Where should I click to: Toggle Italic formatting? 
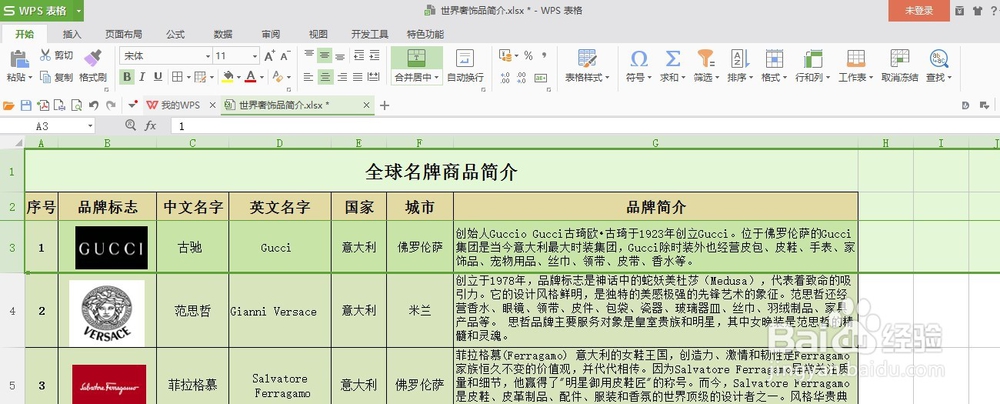tap(142, 77)
